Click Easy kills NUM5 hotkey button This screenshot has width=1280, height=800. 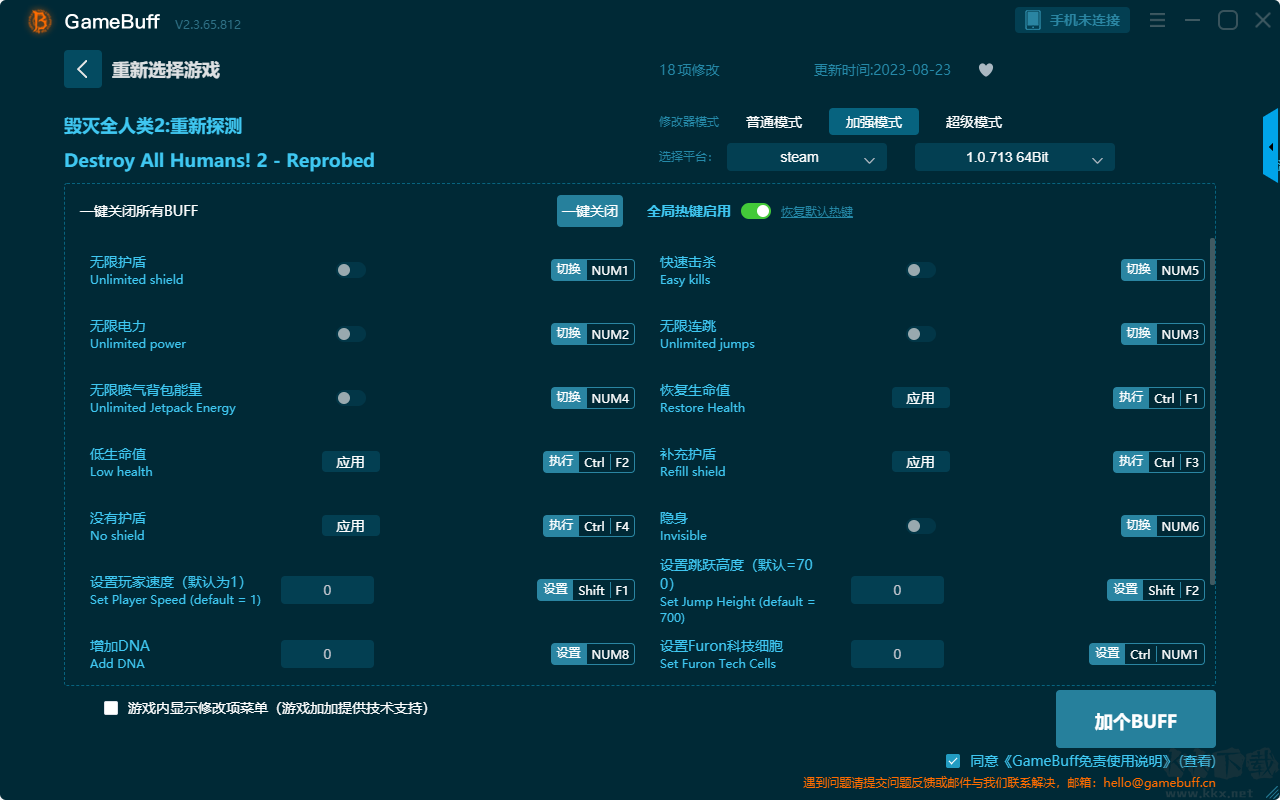[1163, 270]
